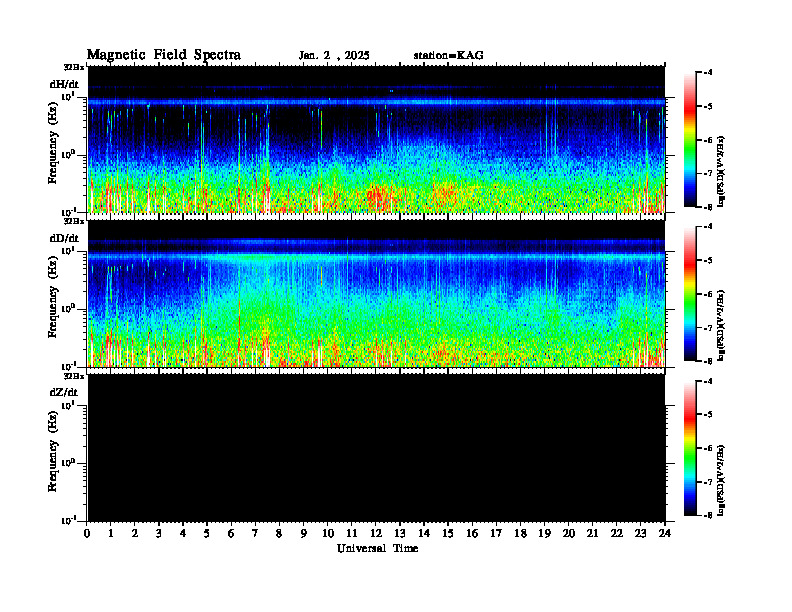Click hour tick label 10 on the time axis

coord(328,534)
